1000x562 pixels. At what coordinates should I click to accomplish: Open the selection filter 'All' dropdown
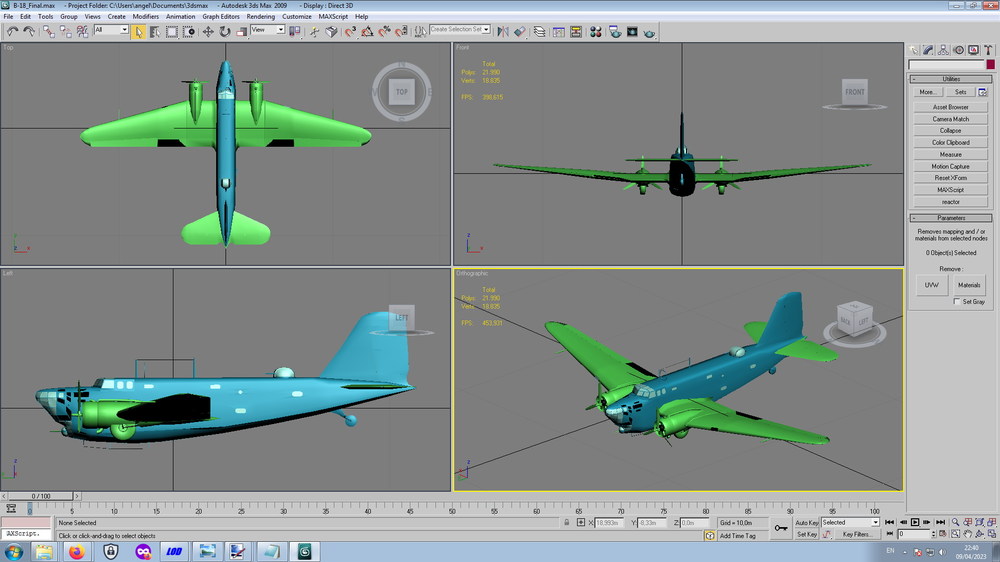coord(111,29)
